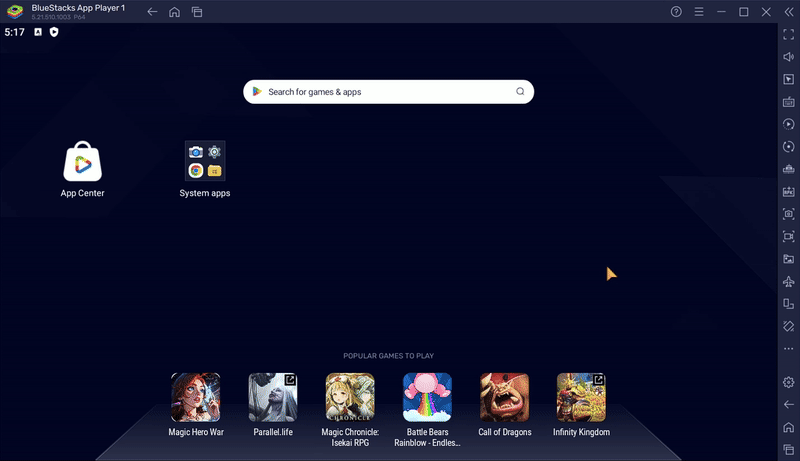Screen dimensions: 800x461
Task: Click the shield icon in the Android status bar
Action: pos(54,32)
